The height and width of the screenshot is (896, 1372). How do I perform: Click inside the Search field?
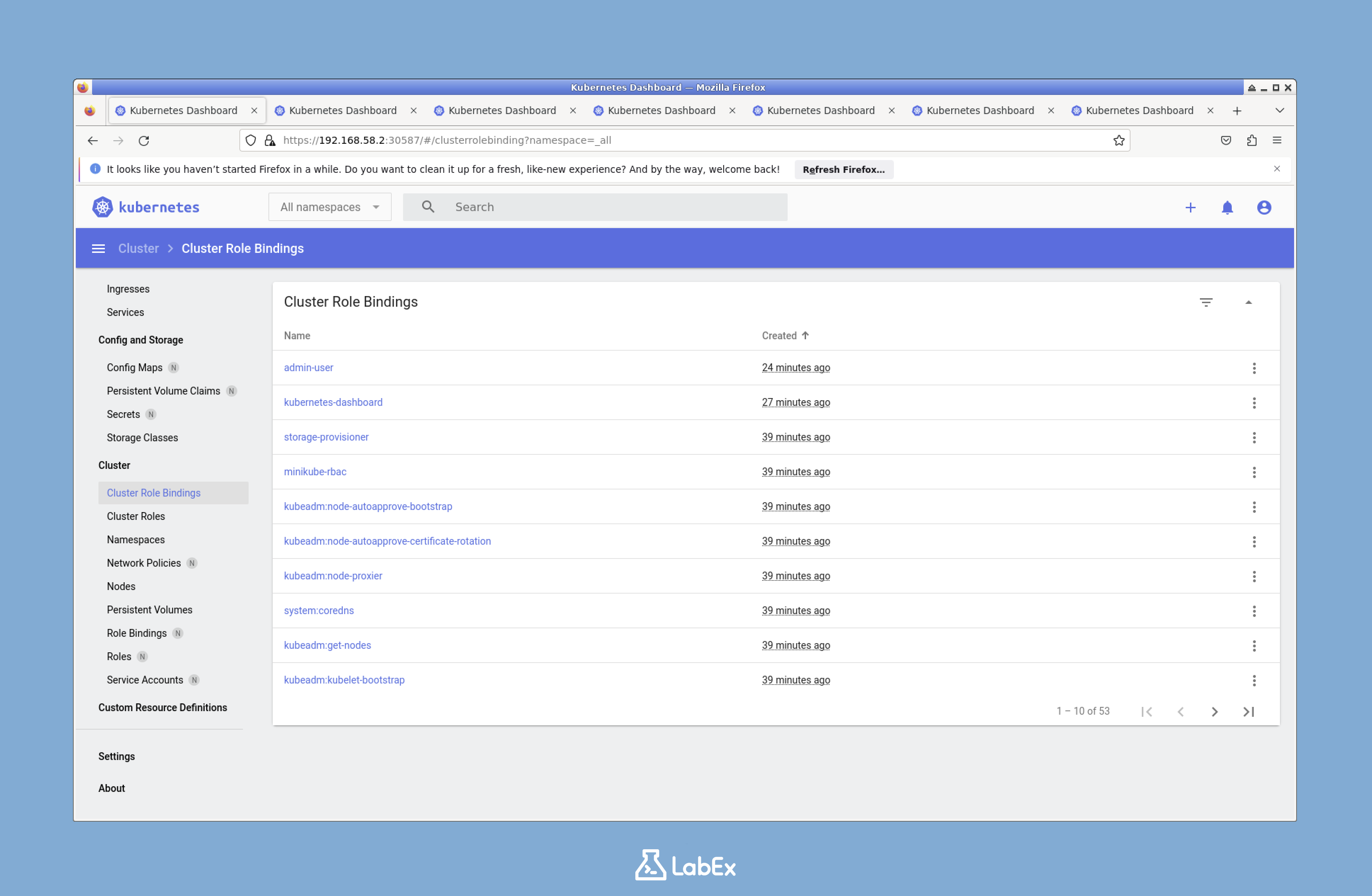coord(577,207)
